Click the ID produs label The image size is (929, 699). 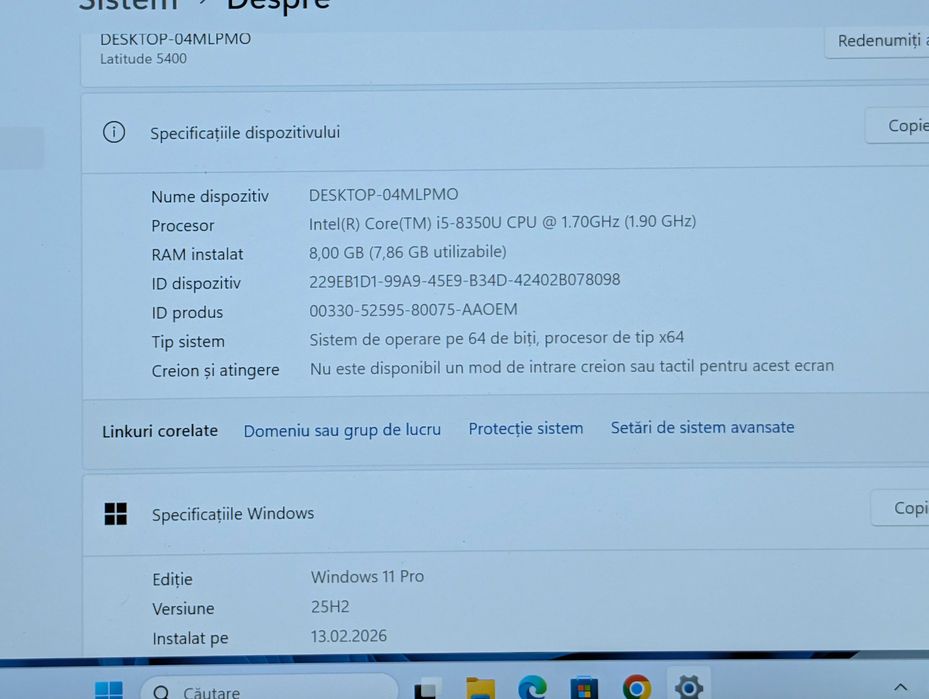click(187, 313)
